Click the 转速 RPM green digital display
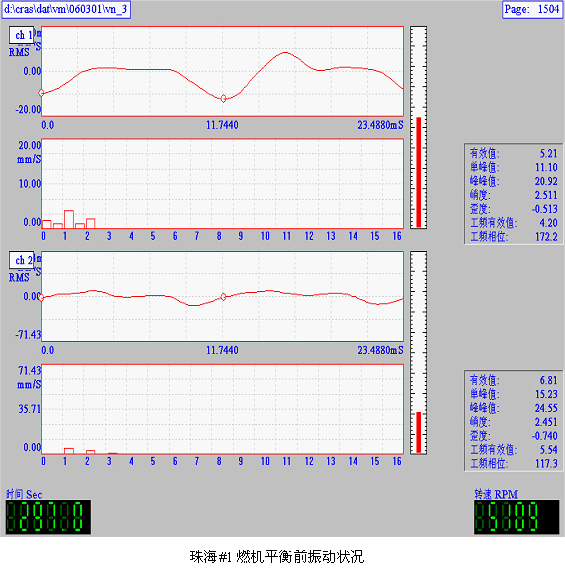This screenshot has width=565, height=570. [x=517, y=517]
